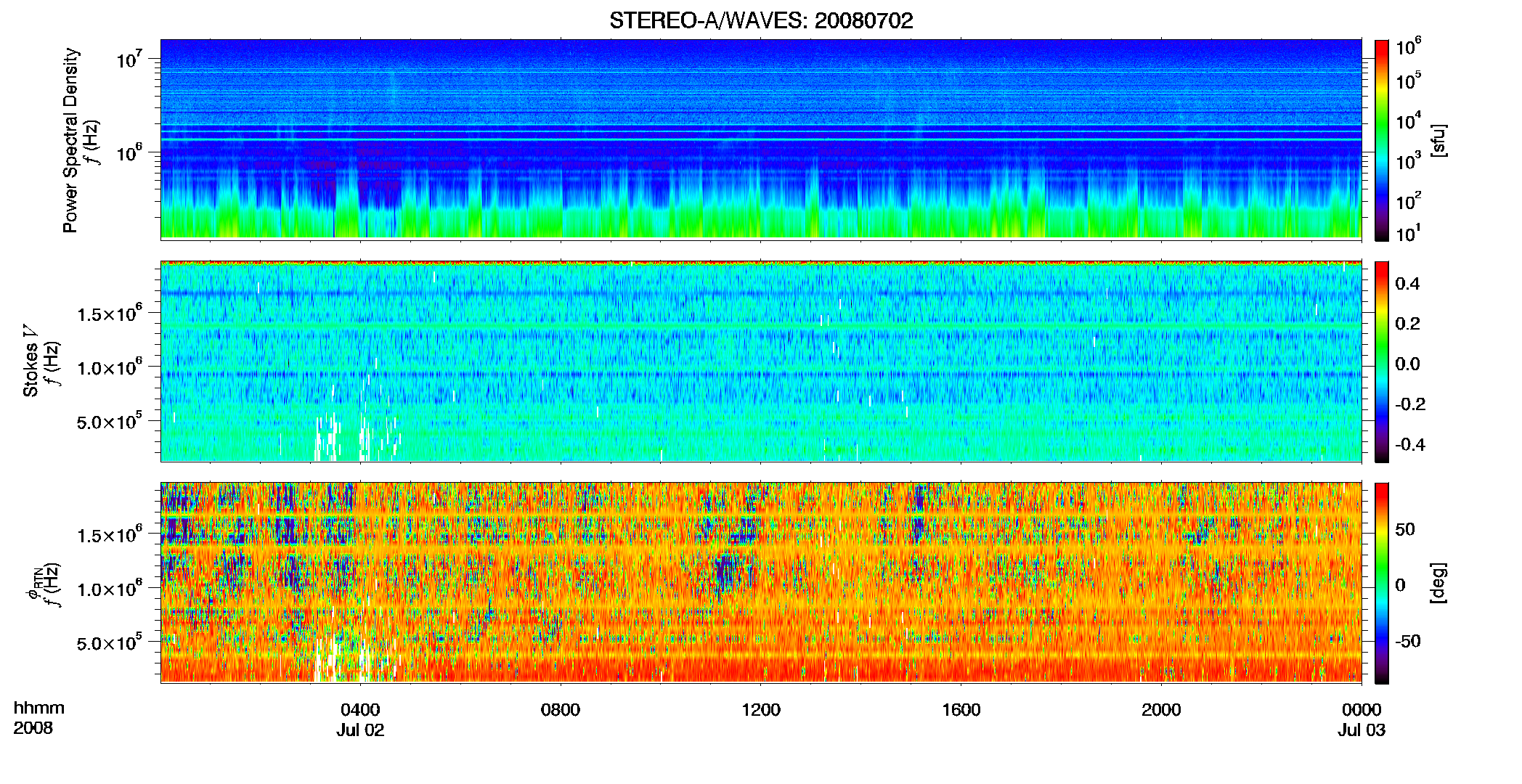Click the power spectral density spectrogram panel
Screen dimensions: 1522x784
click(761, 139)
